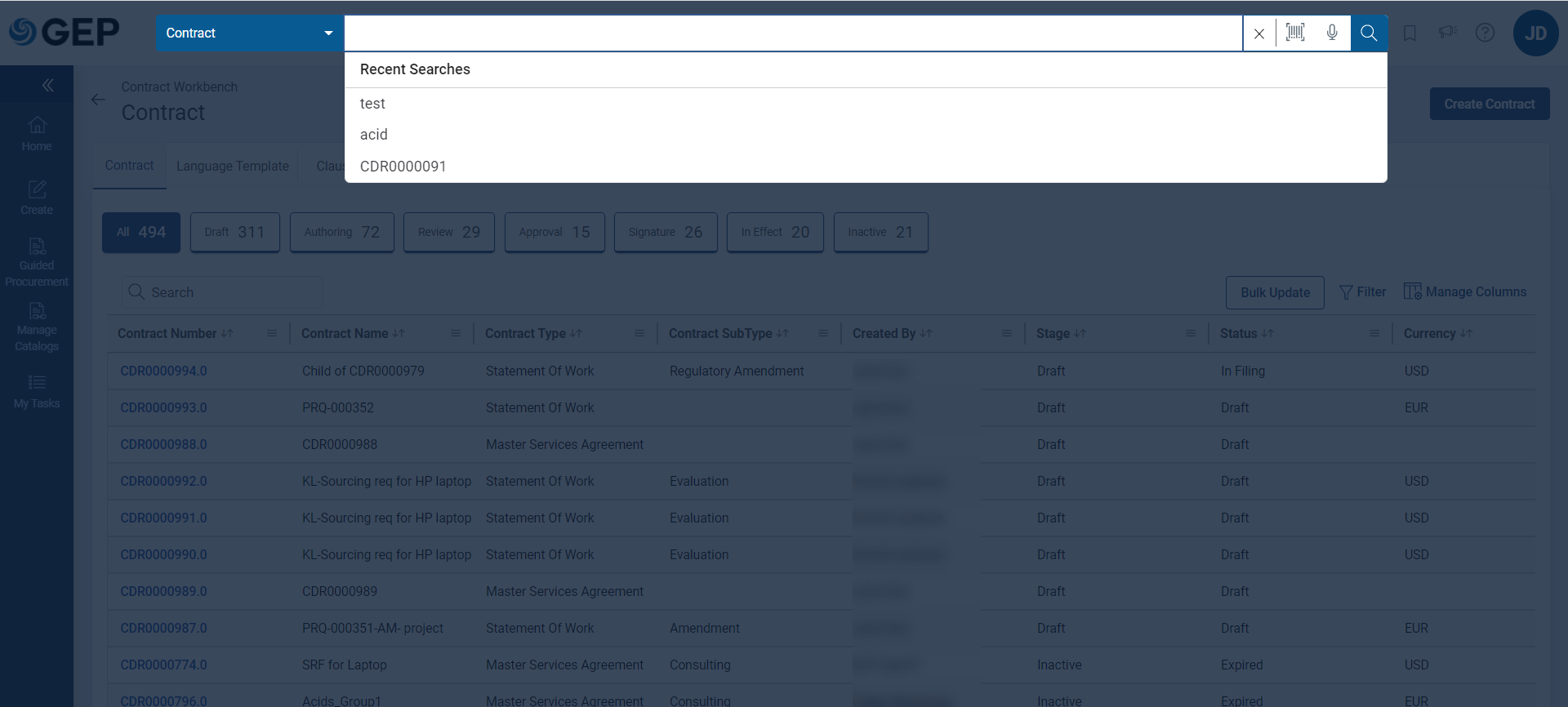This screenshot has height=707, width=1568.
Task: Open the Contract search scope dropdown
Action: click(x=249, y=33)
